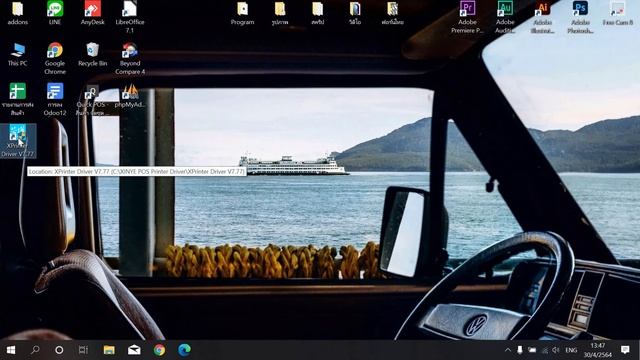This screenshot has width=640, height=360.
Task: Open Mail app from taskbar
Action: [x=134, y=350]
